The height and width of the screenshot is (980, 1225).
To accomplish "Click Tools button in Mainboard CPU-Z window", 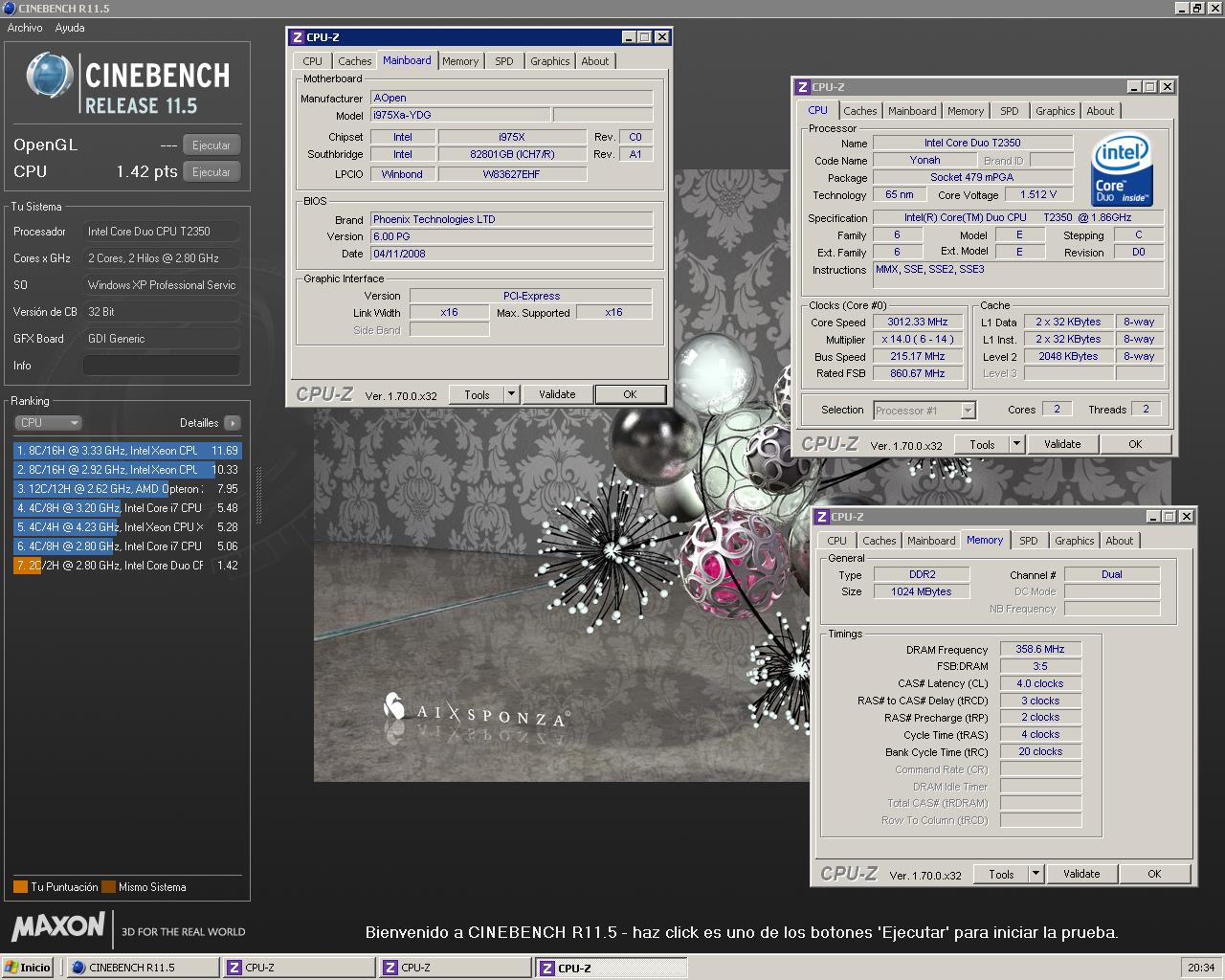I will (477, 394).
